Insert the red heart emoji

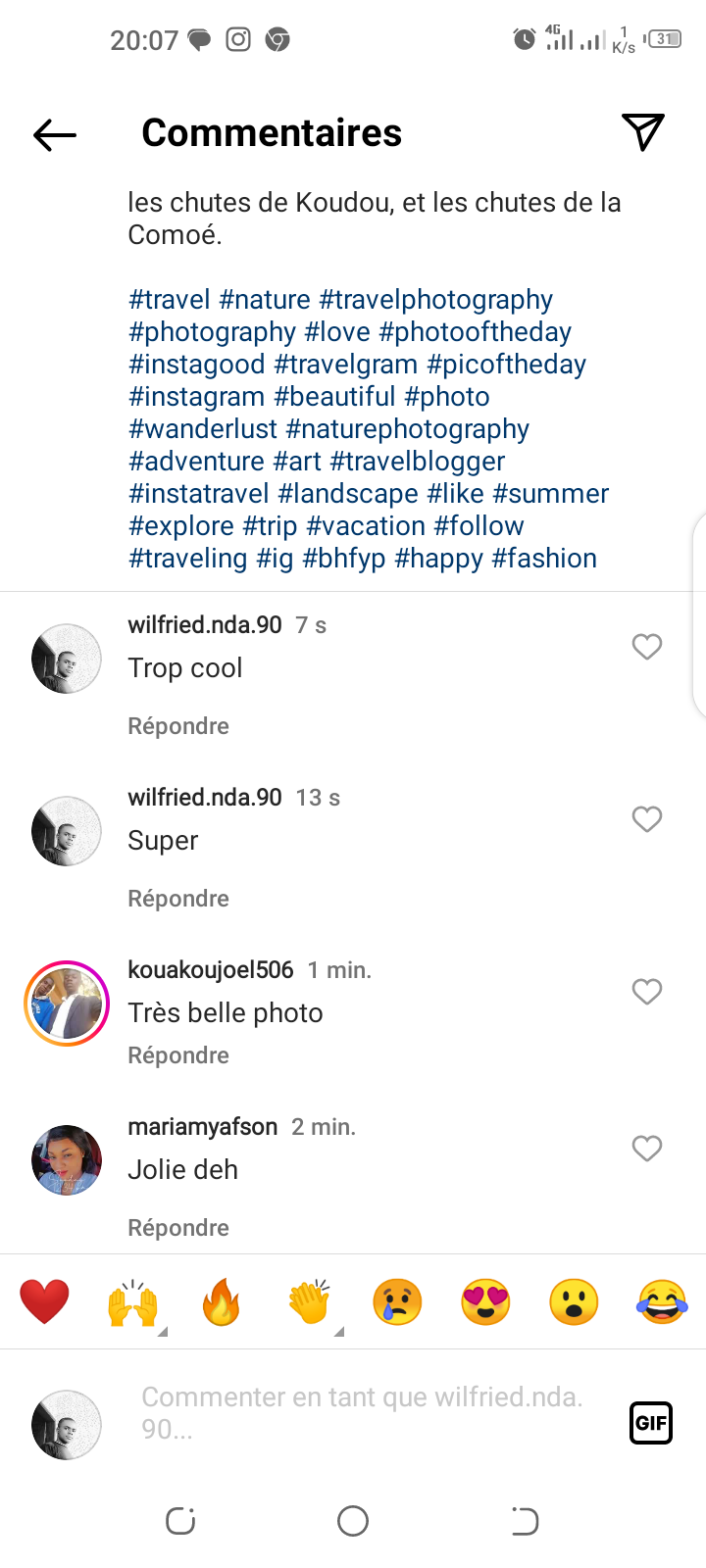[x=45, y=1302]
